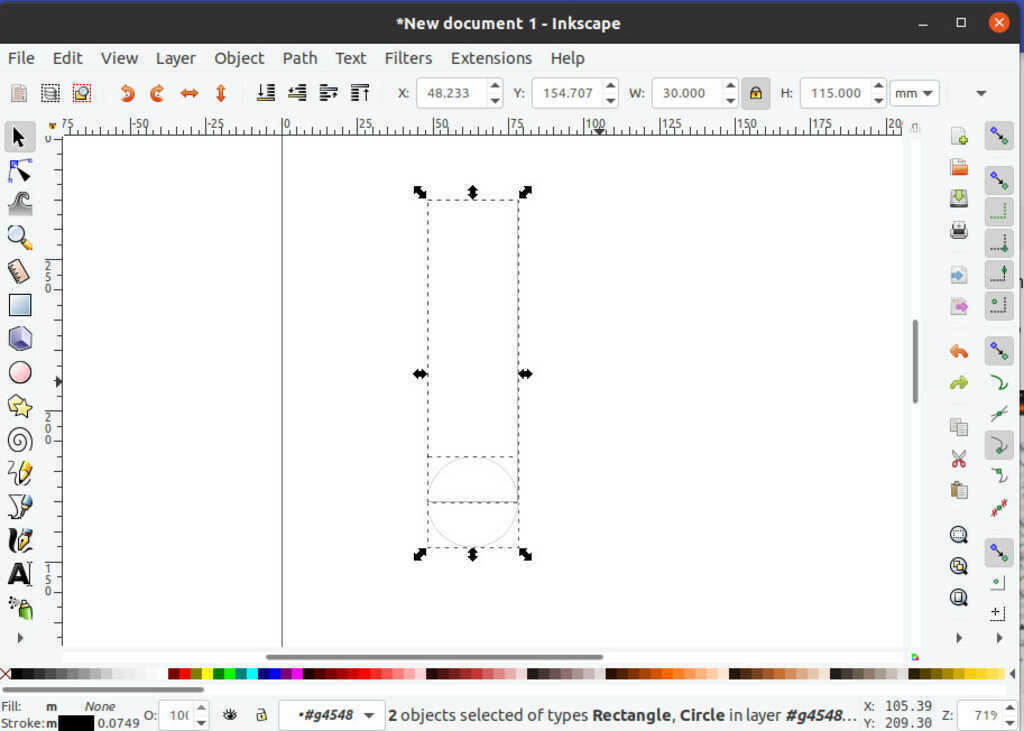The width and height of the screenshot is (1024, 731).
Task: Open the Filters menu
Action: pyautogui.click(x=408, y=58)
